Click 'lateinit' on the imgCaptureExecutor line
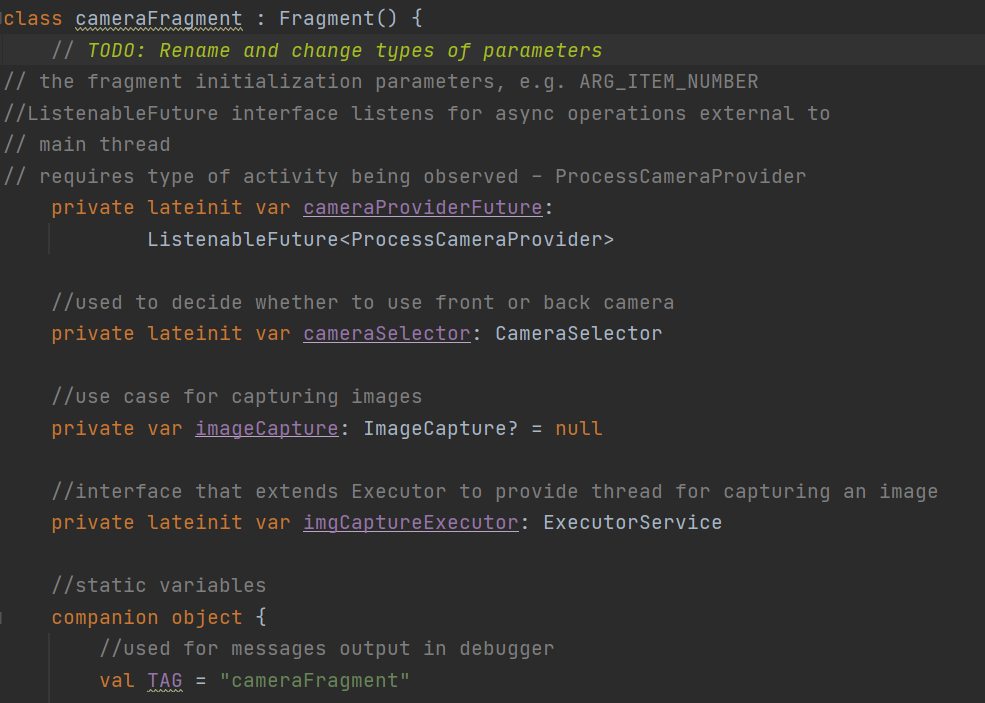The height and width of the screenshot is (703, 985). [195, 523]
